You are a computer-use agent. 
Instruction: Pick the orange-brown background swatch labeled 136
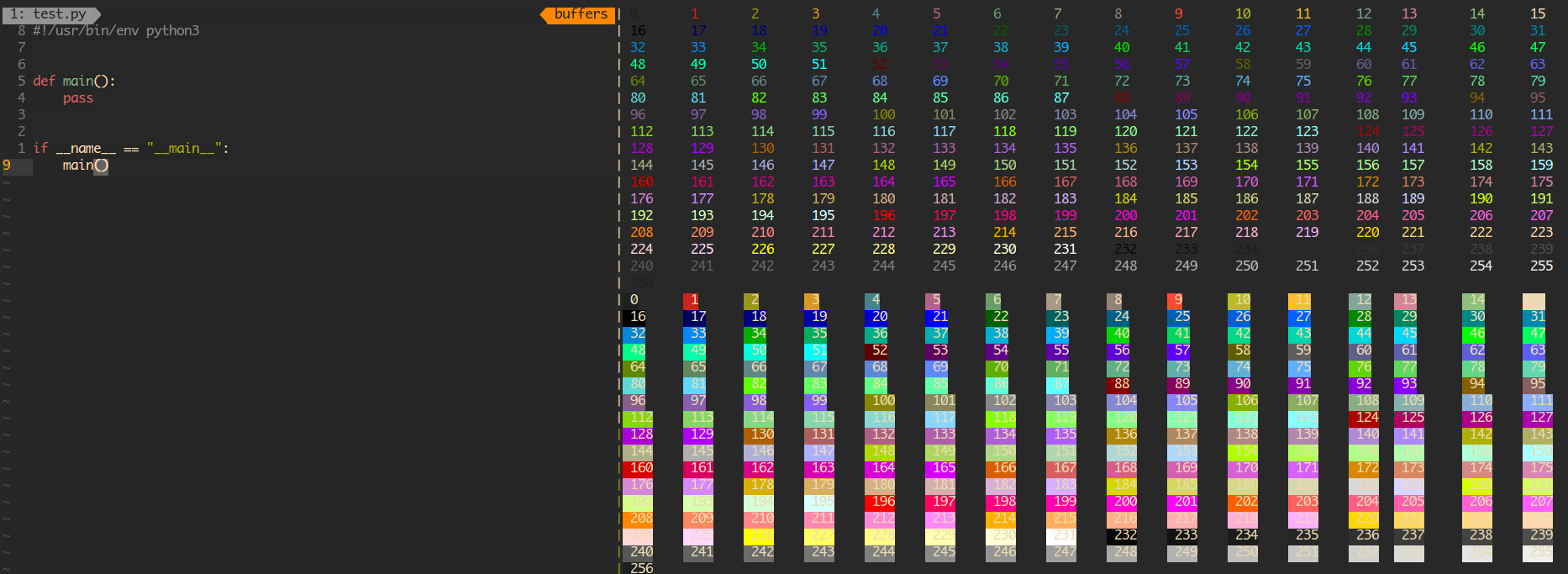coord(1122,434)
